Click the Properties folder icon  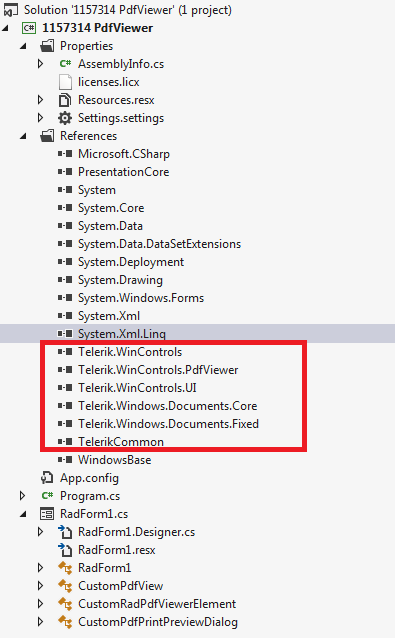47,46
